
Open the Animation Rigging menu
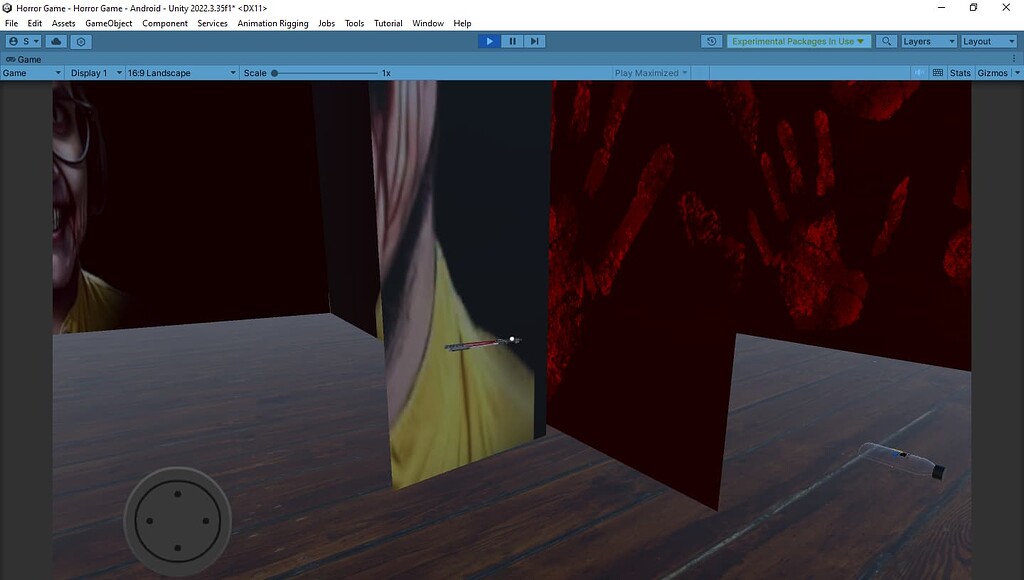[272, 23]
